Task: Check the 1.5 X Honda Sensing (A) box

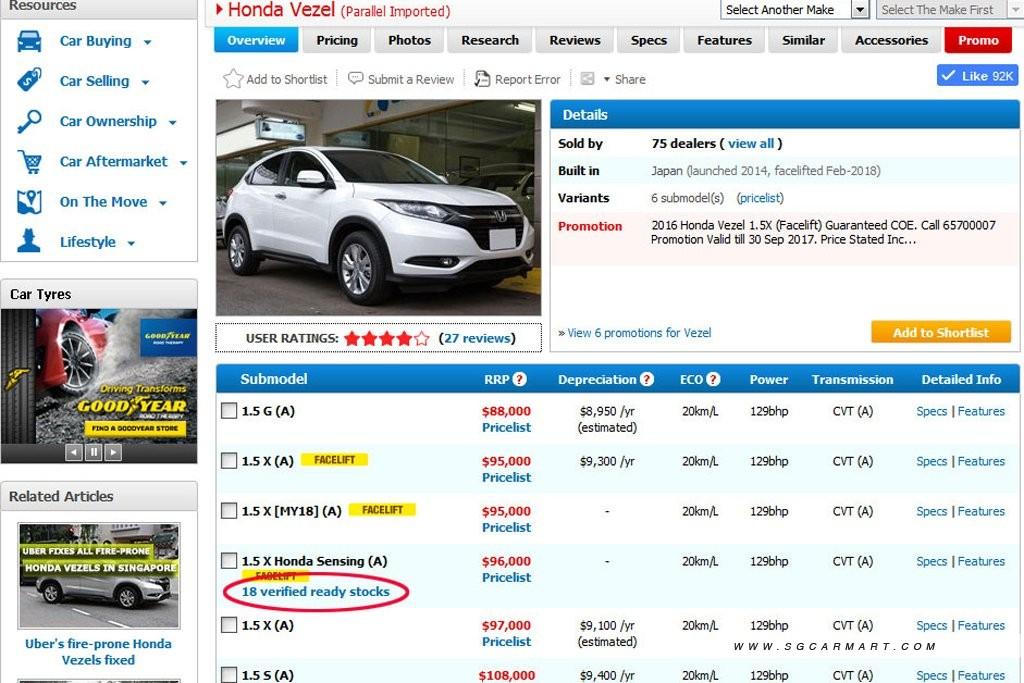Action: coord(229,560)
